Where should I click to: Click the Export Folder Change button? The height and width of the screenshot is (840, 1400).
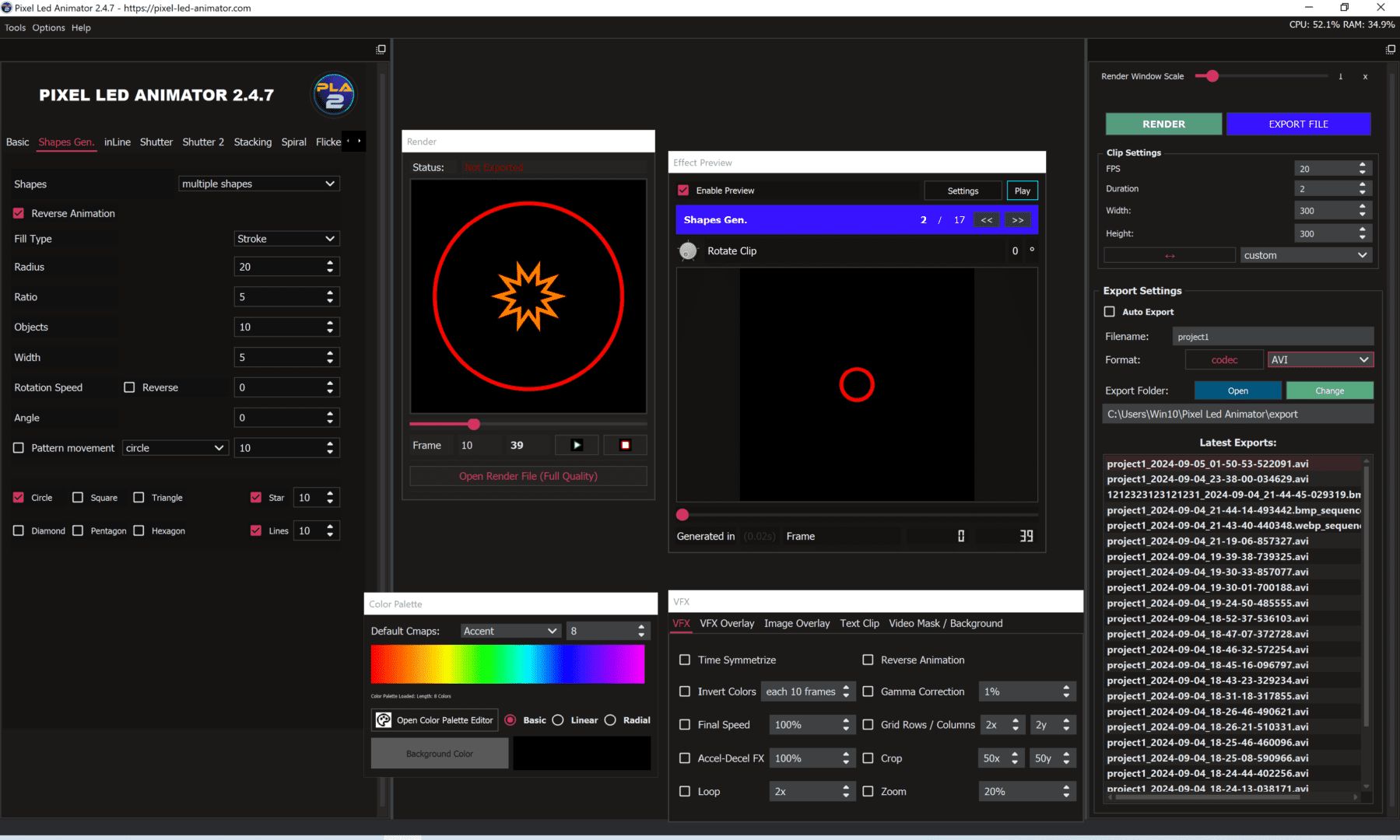1329,390
